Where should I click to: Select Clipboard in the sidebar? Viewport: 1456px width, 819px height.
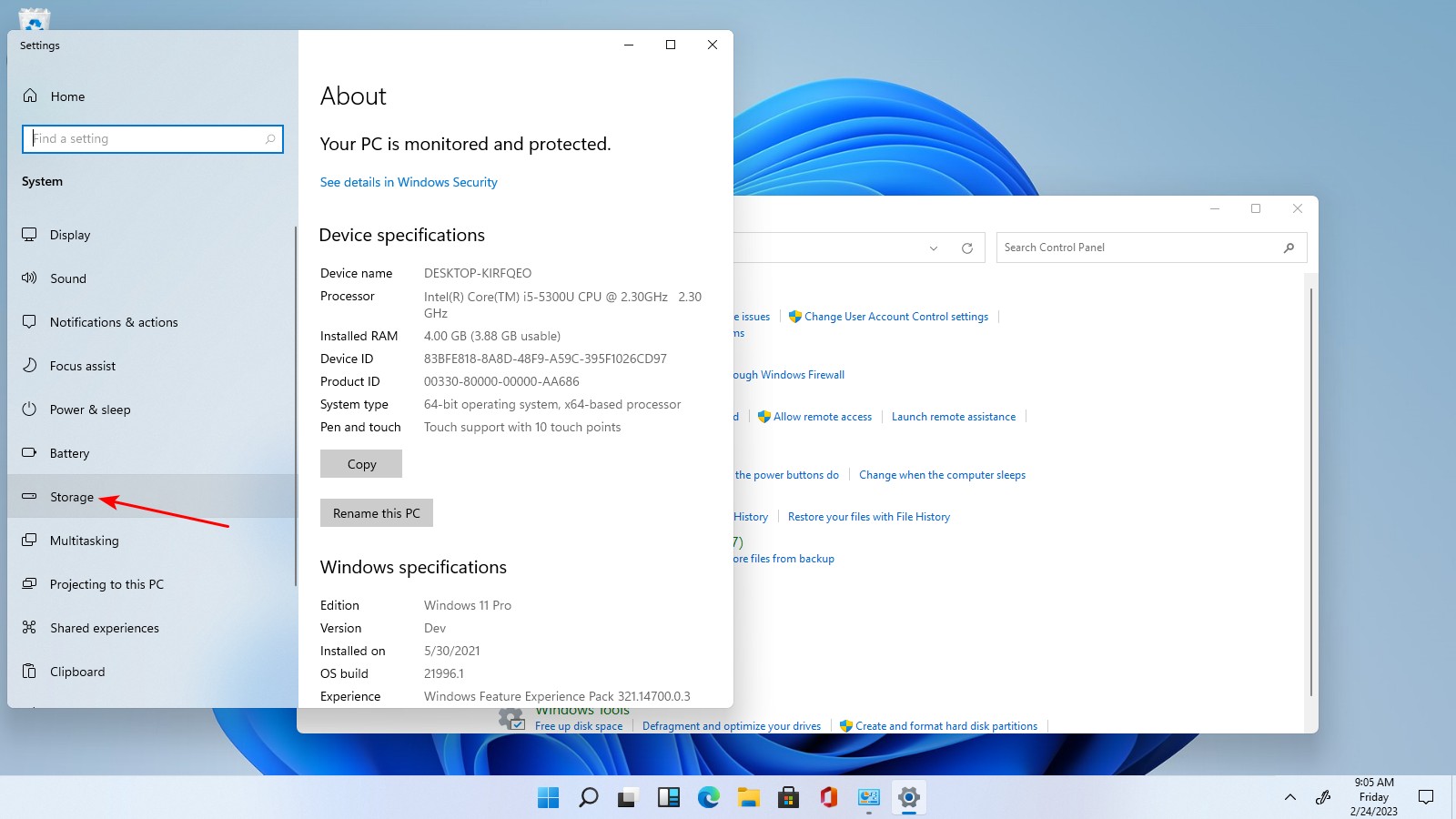151,672
